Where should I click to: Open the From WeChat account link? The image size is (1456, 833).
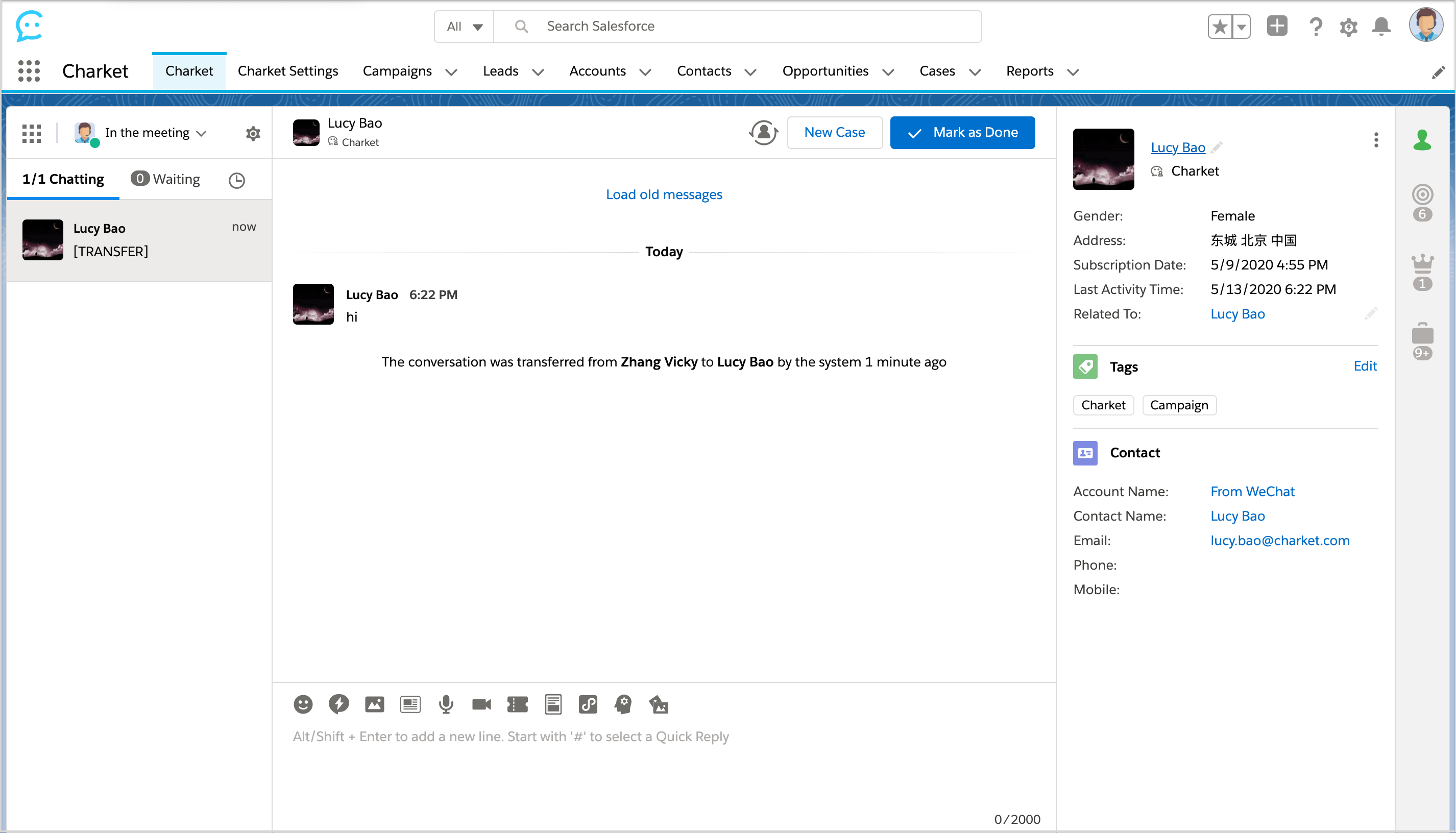[x=1252, y=492]
